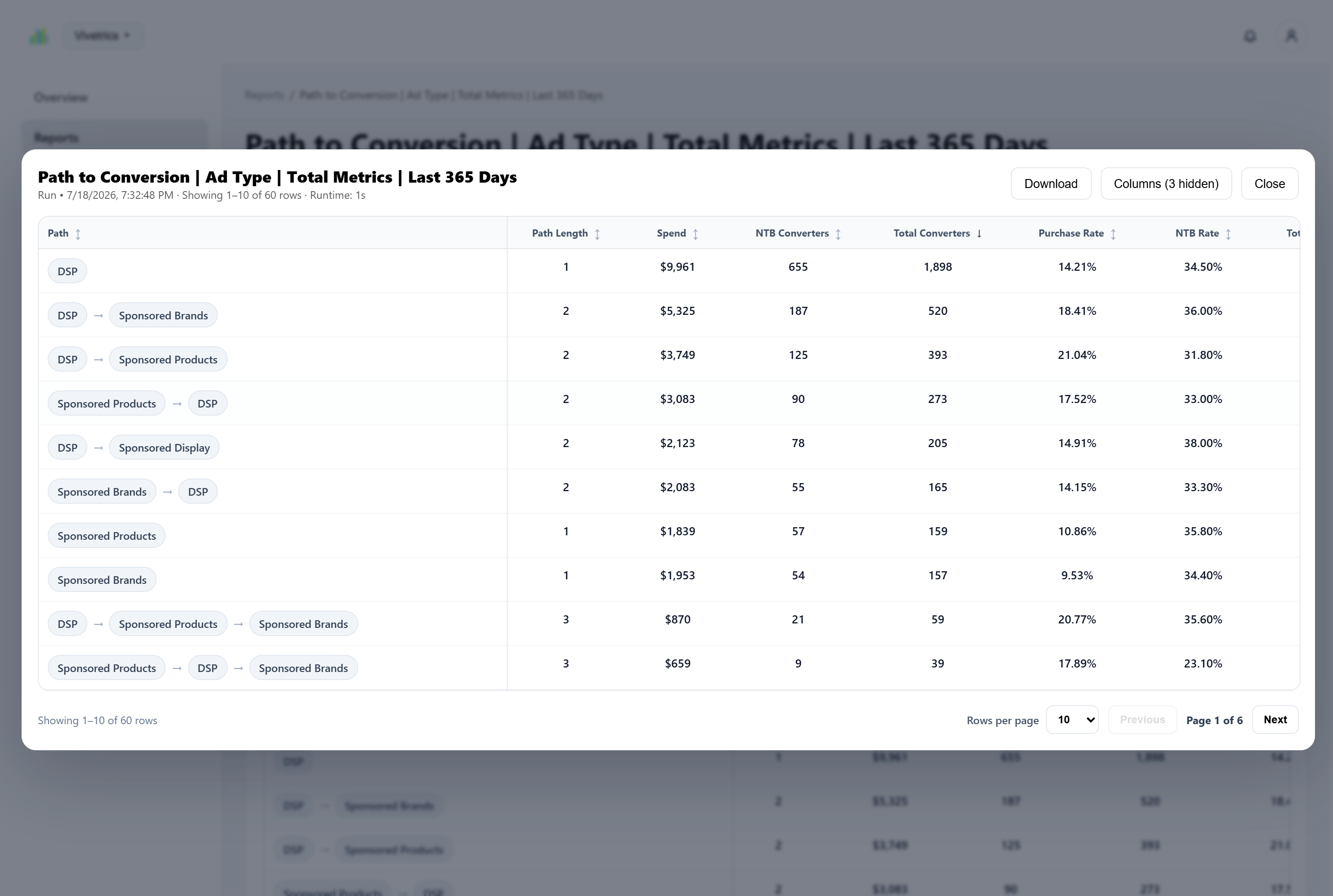Click the 9.53% purchase rate cell
The width and height of the screenshot is (1333, 896).
click(x=1077, y=575)
